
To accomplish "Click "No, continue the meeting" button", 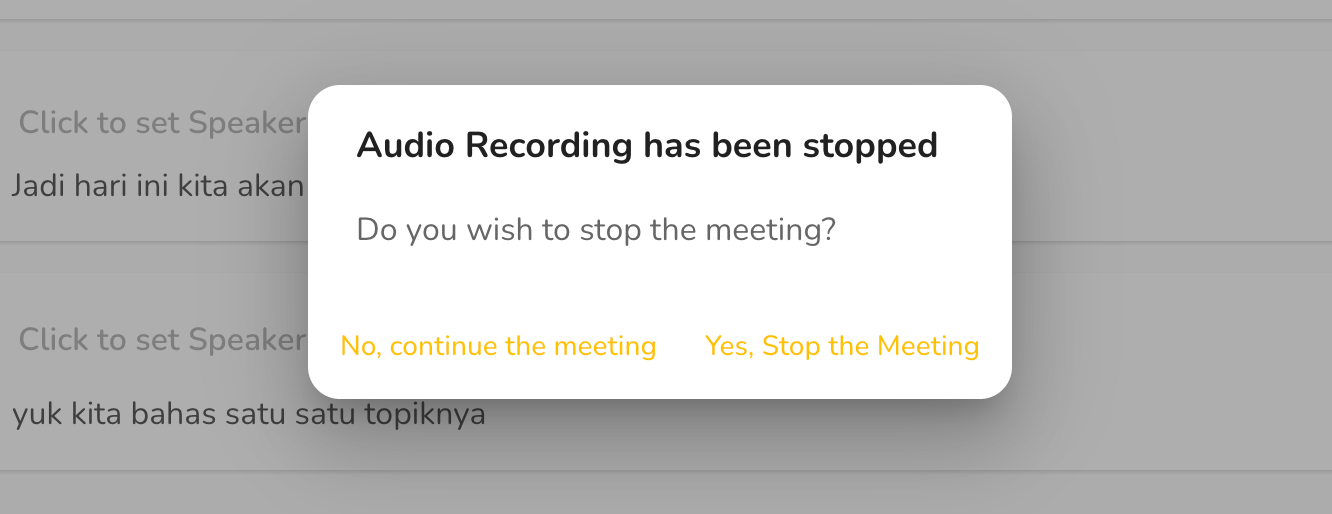I will pos(498,346).
